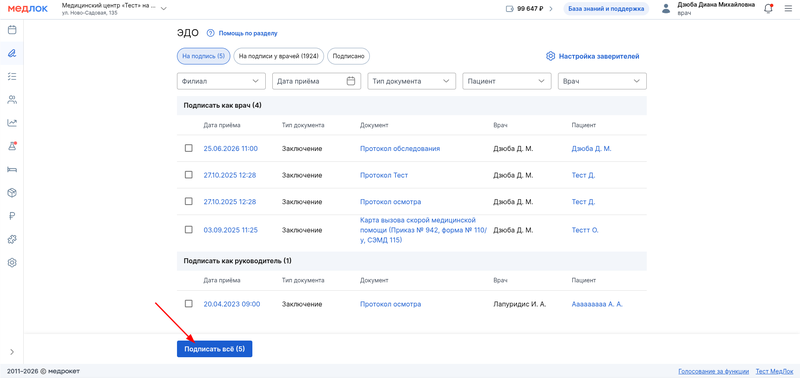
Task: Open document Протокол Тест
Action: coord(384,175)
